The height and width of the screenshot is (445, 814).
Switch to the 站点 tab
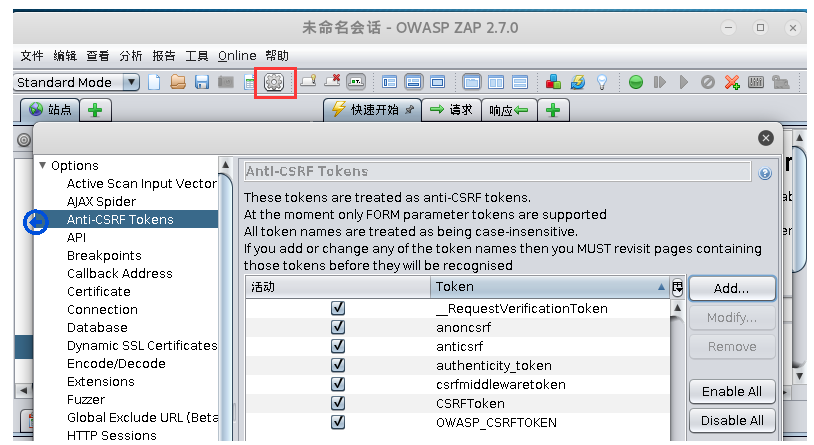click(x=50, y=110)
